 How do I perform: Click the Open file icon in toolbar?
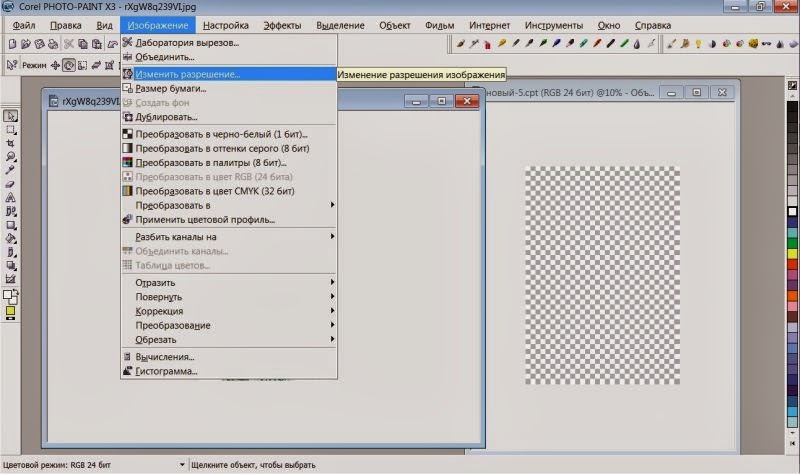(26, 44)
